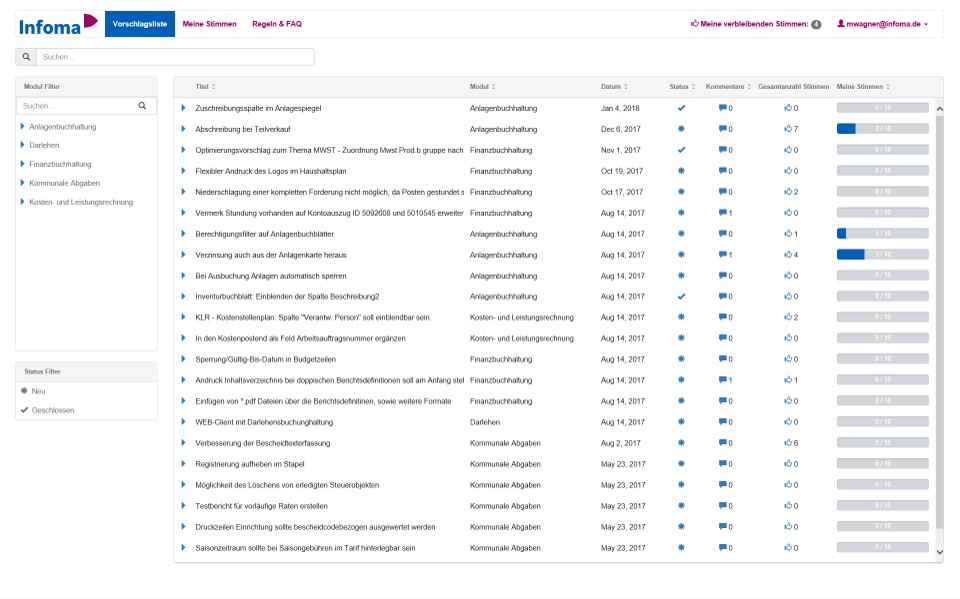
Task: Click status checkmark for Inventurbuchblatt row
Action: 681,296
